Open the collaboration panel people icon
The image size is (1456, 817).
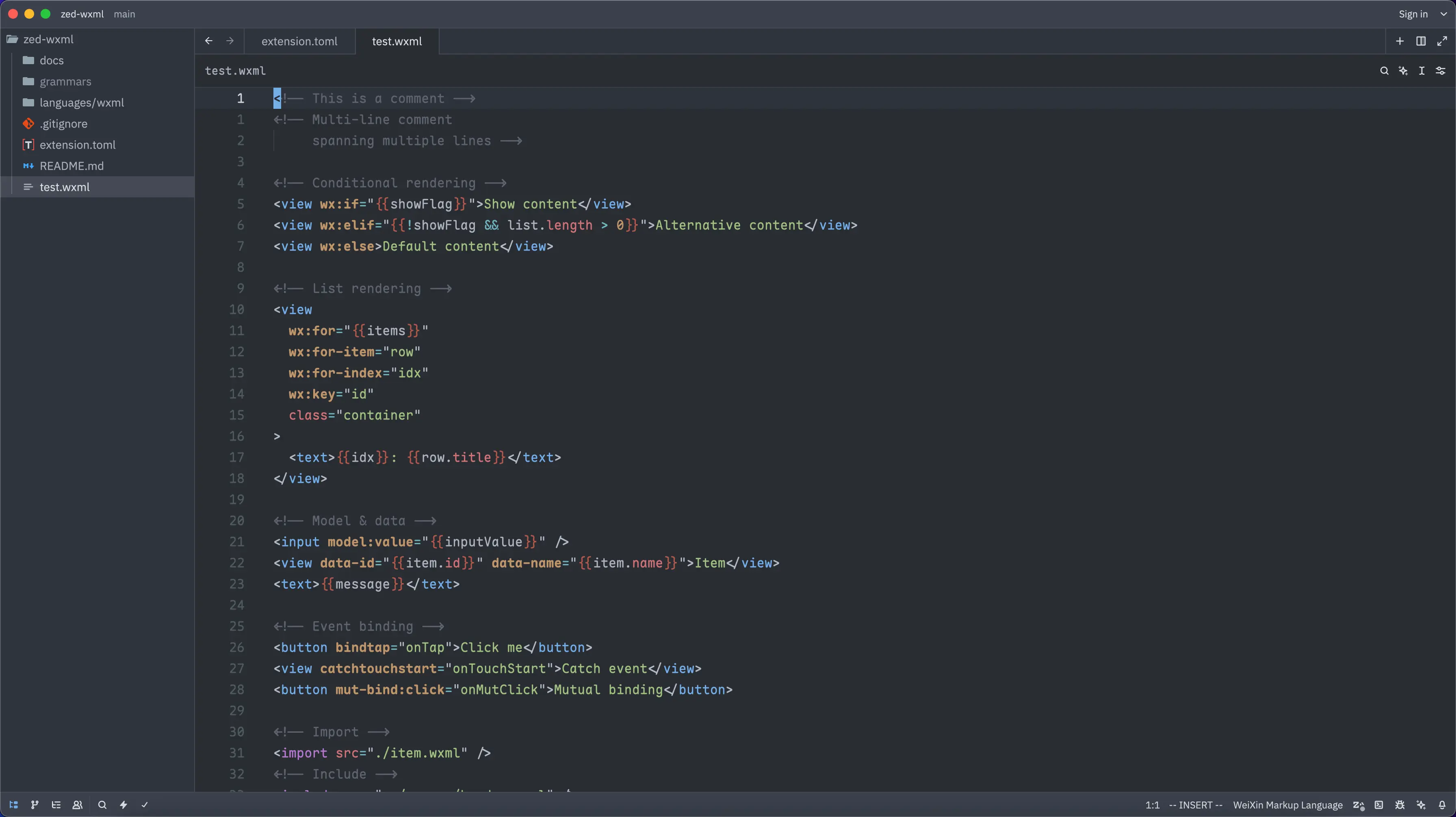click(78, 804)
